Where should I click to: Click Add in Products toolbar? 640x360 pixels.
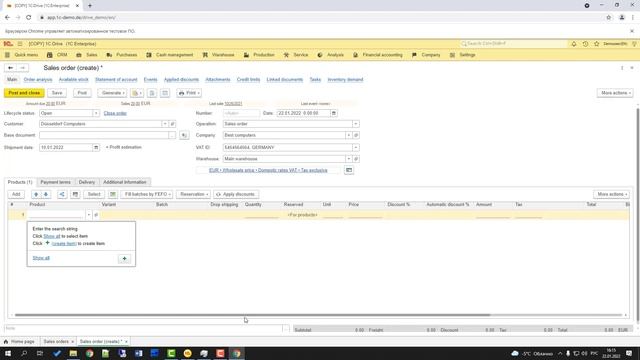point(16,194)
